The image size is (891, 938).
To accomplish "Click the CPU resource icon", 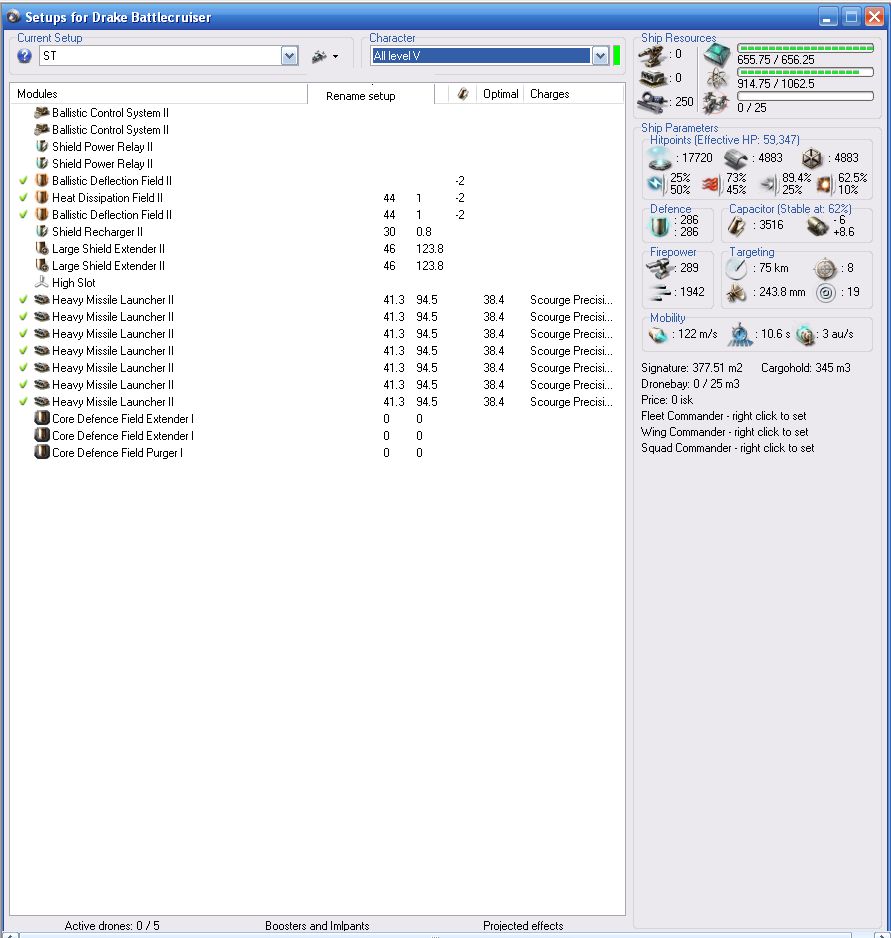I will point(716,55).
